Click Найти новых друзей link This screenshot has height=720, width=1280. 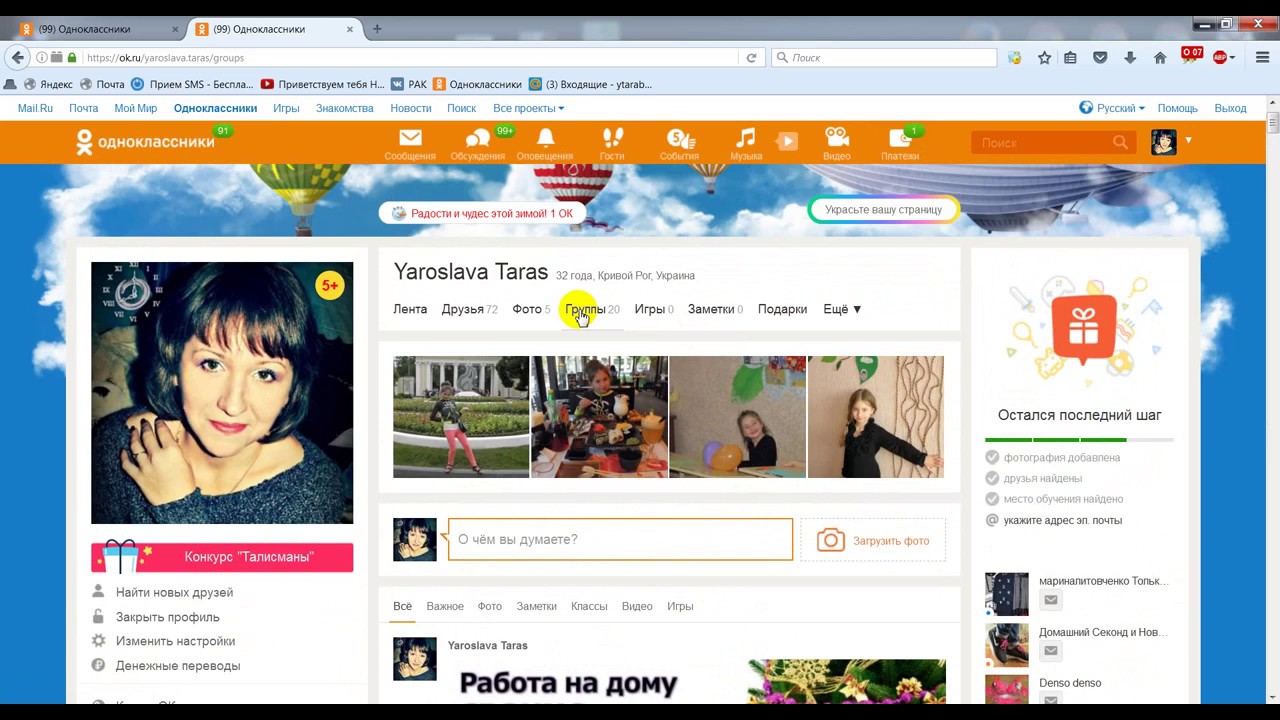point(174,592)
